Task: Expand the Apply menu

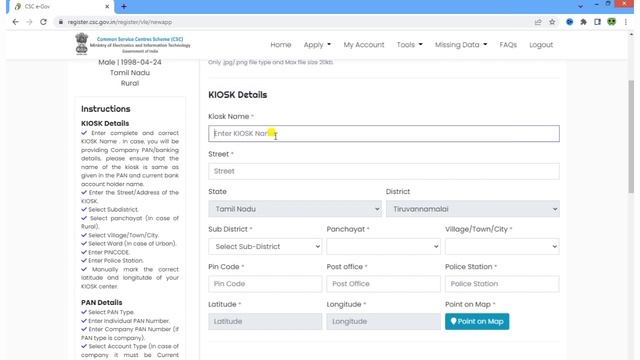Action: pos(317,45)
